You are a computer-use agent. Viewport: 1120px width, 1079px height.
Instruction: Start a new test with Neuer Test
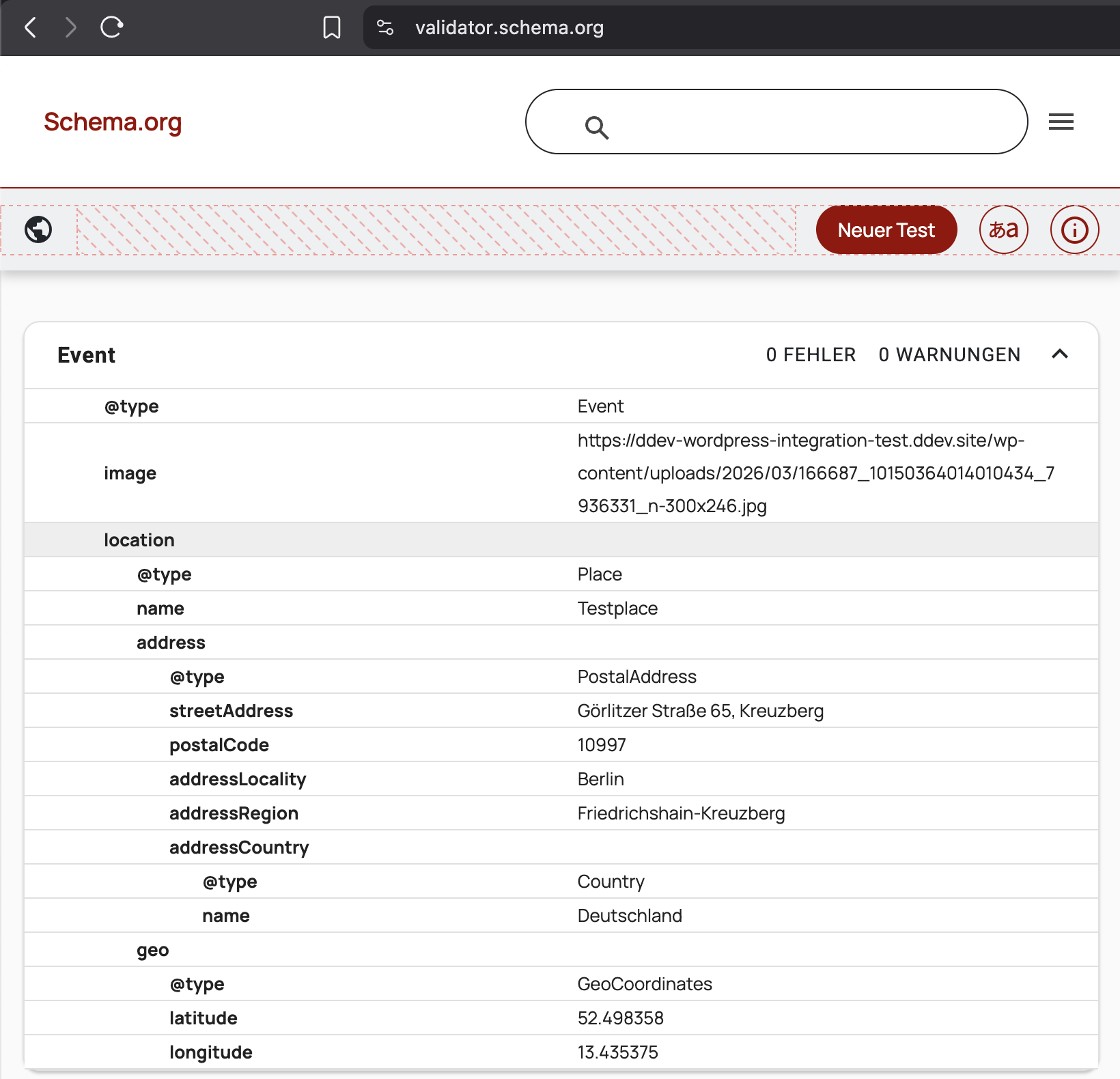[886, 229]
